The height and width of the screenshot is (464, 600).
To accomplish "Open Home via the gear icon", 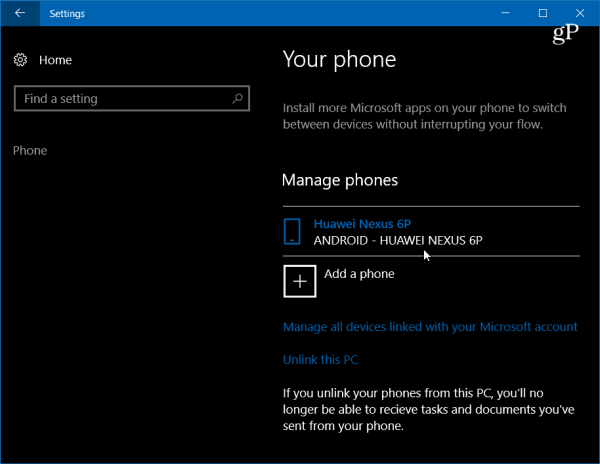I will 20,60.
